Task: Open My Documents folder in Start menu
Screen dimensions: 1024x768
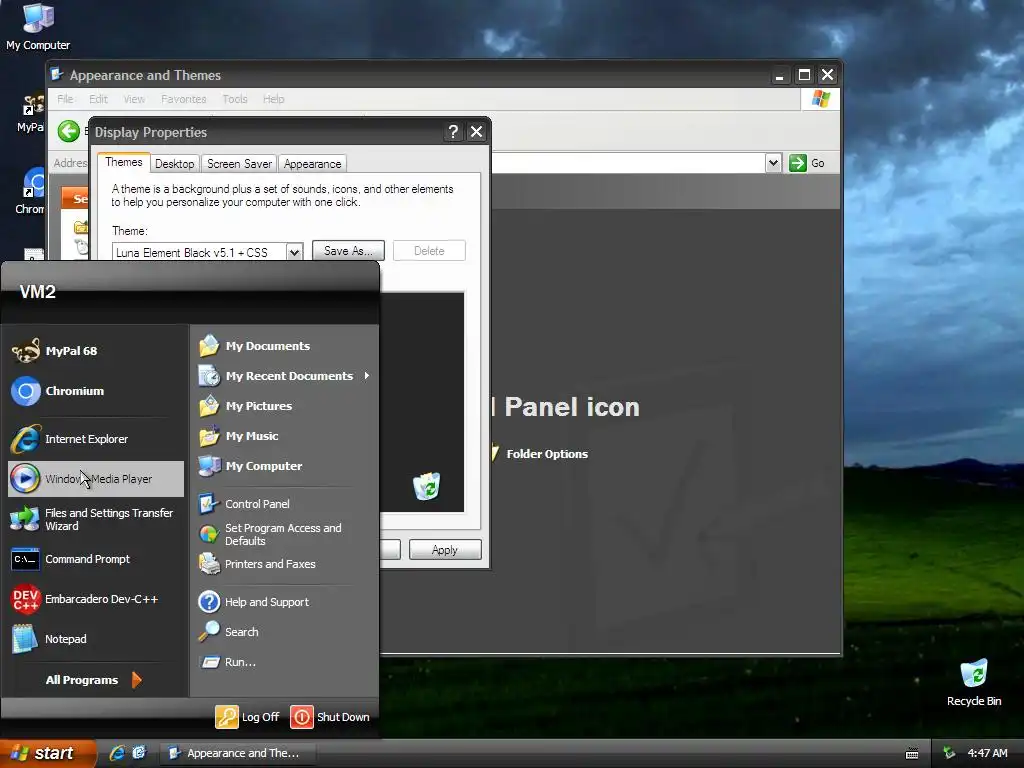Action: coord(284,345)
